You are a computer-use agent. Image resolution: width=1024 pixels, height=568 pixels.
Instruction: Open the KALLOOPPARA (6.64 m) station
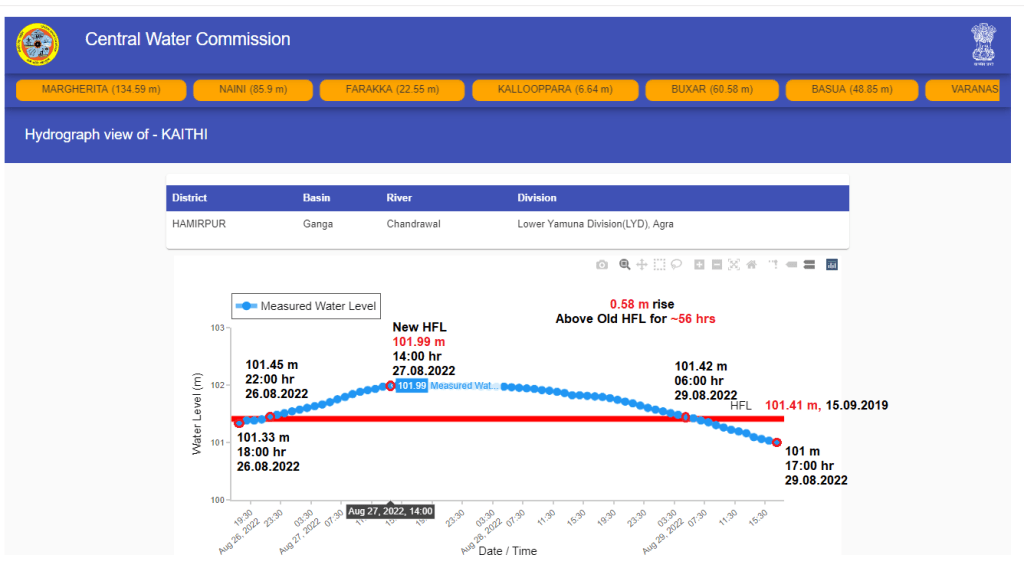[x=555, y=90]
